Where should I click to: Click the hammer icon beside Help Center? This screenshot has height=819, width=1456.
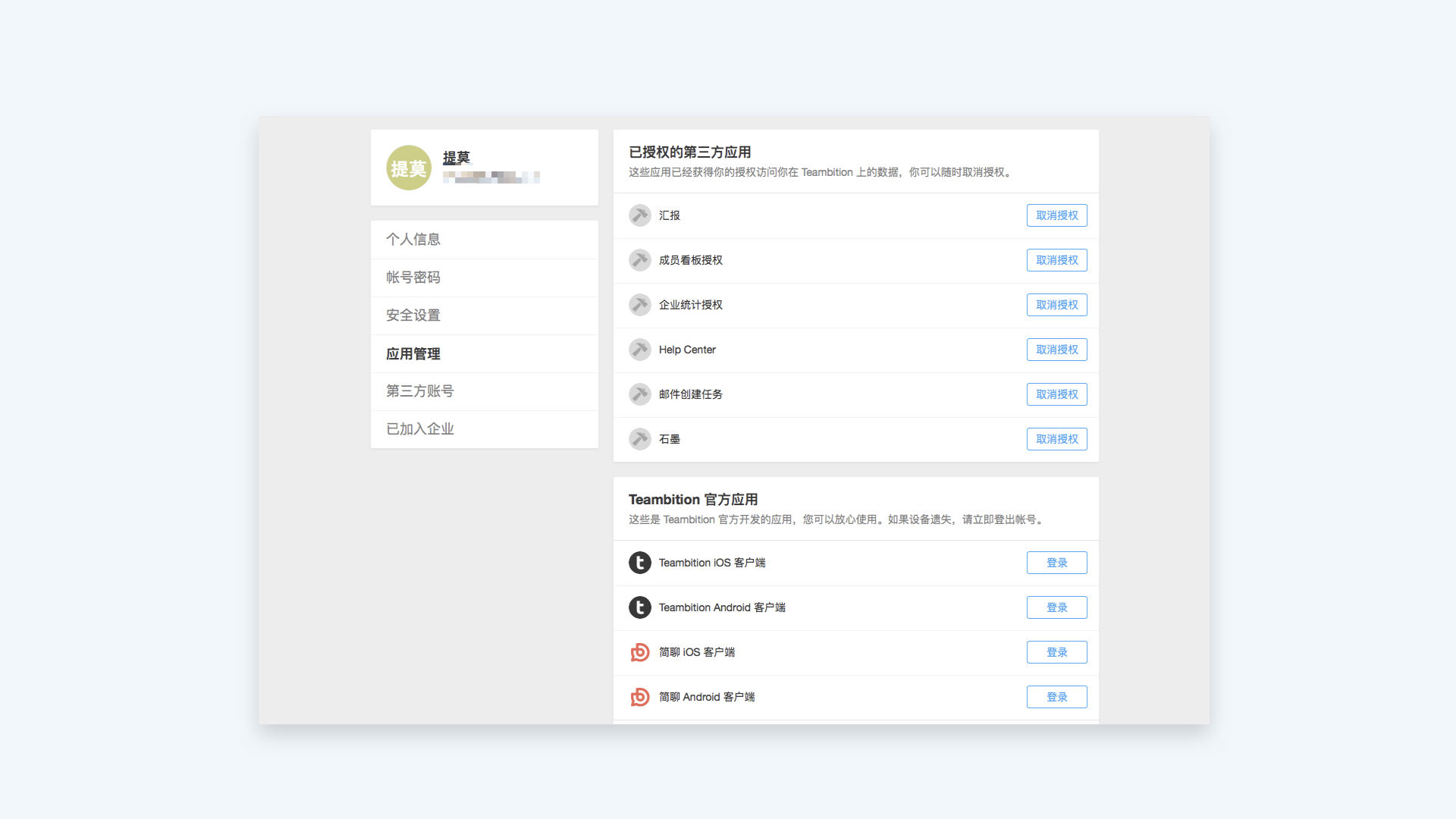tap(640, 350)
